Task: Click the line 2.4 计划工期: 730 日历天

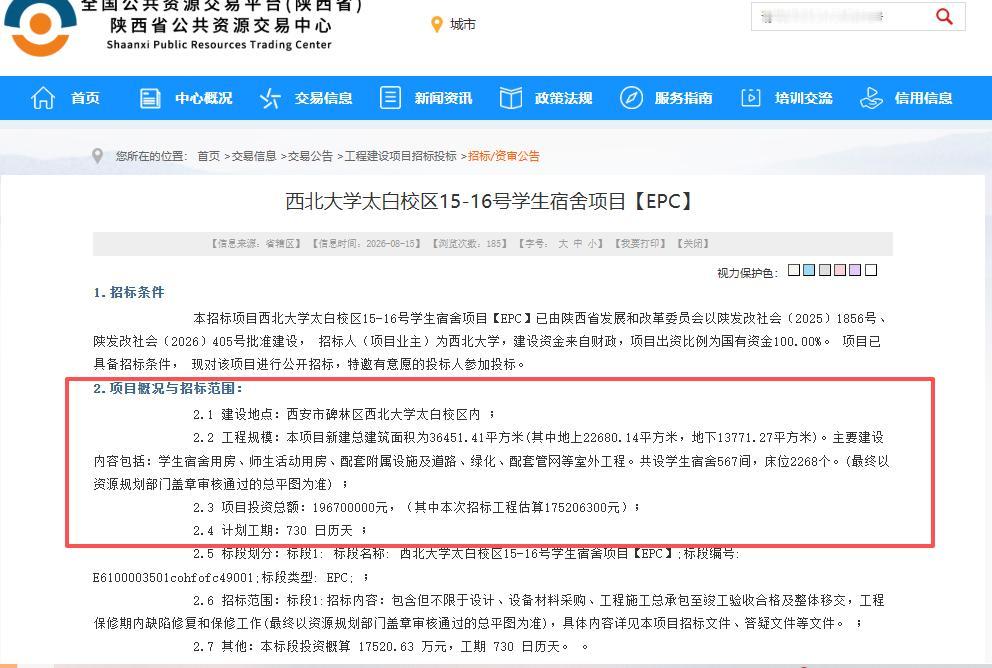Action: pyautogui.click(x=280, y=531)
